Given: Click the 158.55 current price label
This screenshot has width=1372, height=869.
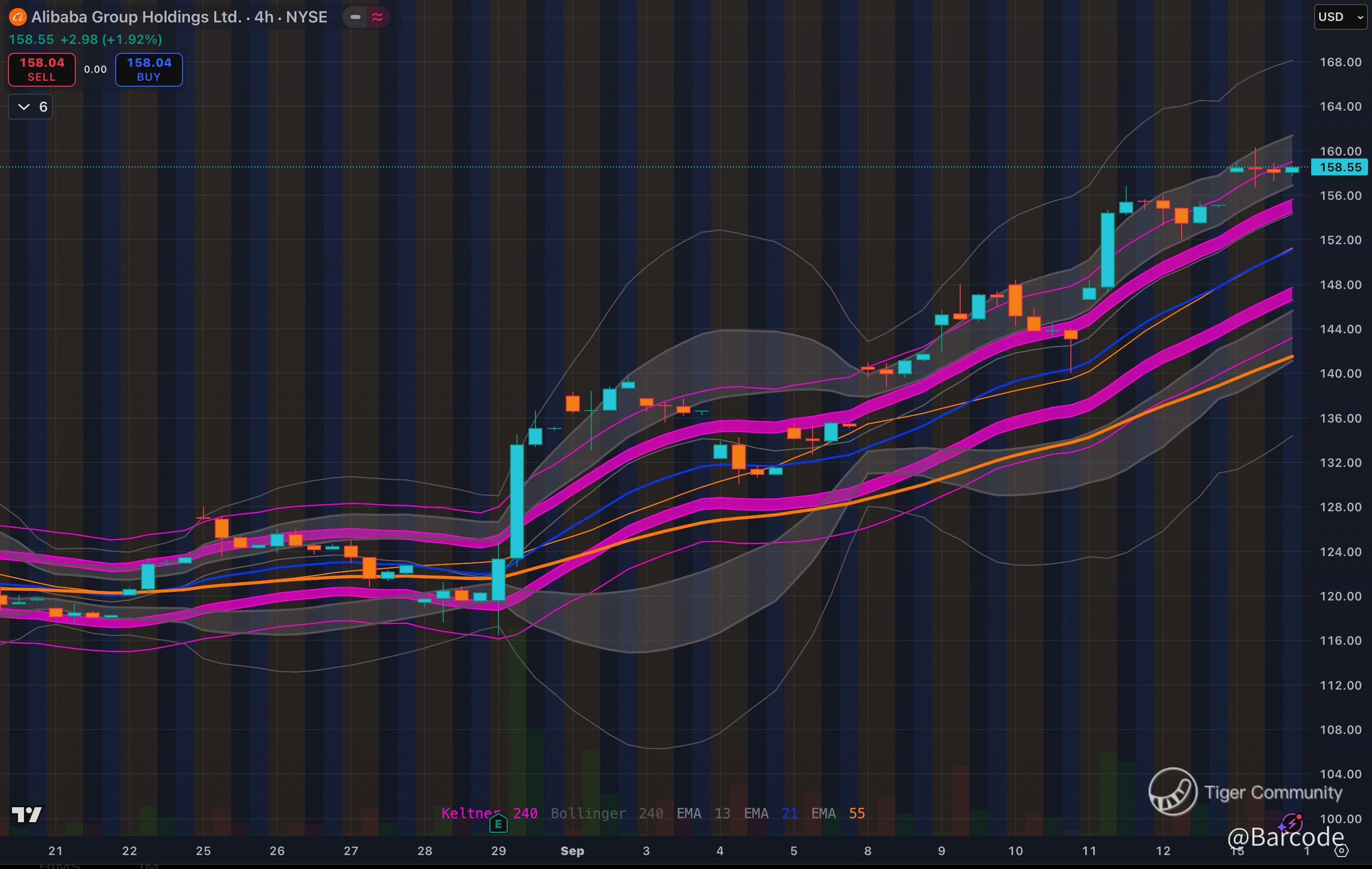Looking at the screenshot, I should click(x=1340, y=167).
